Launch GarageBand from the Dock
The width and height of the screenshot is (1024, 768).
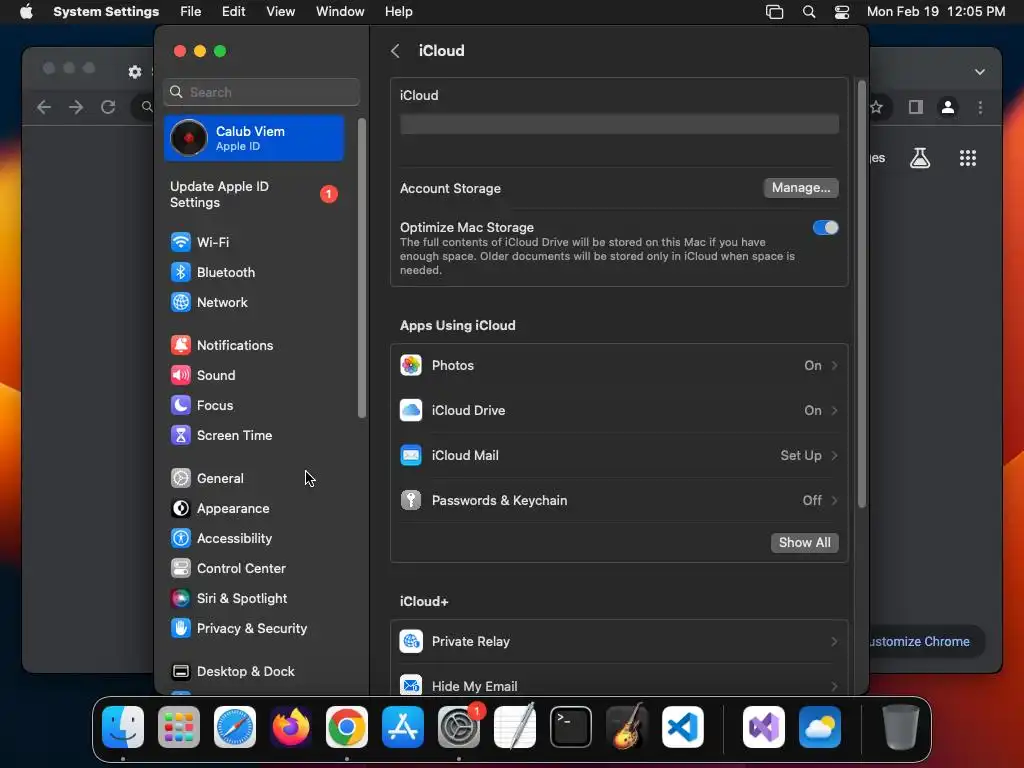coord(627,727)
